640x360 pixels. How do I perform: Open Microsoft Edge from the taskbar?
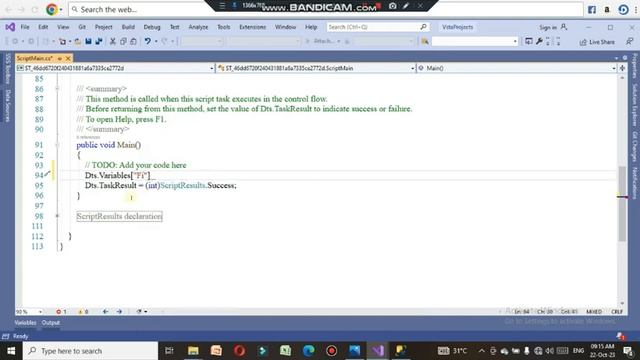click(309, 351)
